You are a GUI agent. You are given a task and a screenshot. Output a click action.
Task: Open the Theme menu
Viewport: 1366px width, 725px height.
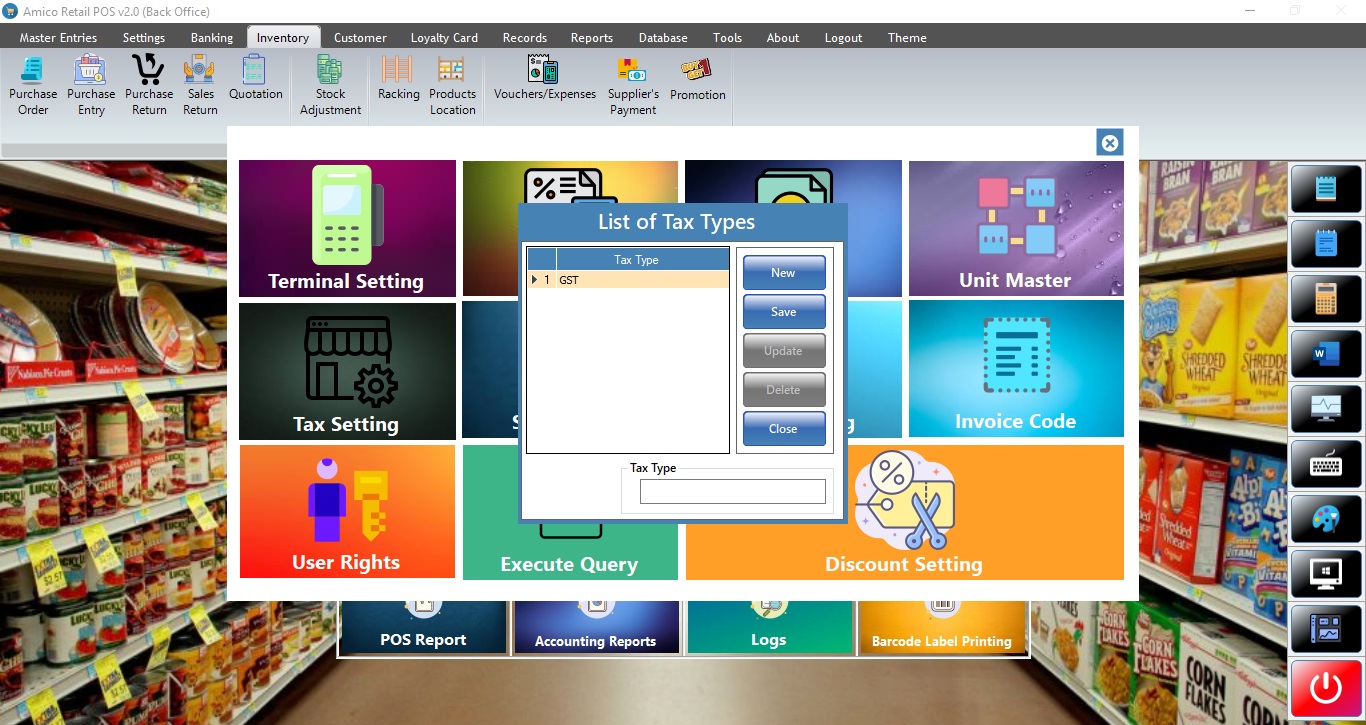[907, 38]
